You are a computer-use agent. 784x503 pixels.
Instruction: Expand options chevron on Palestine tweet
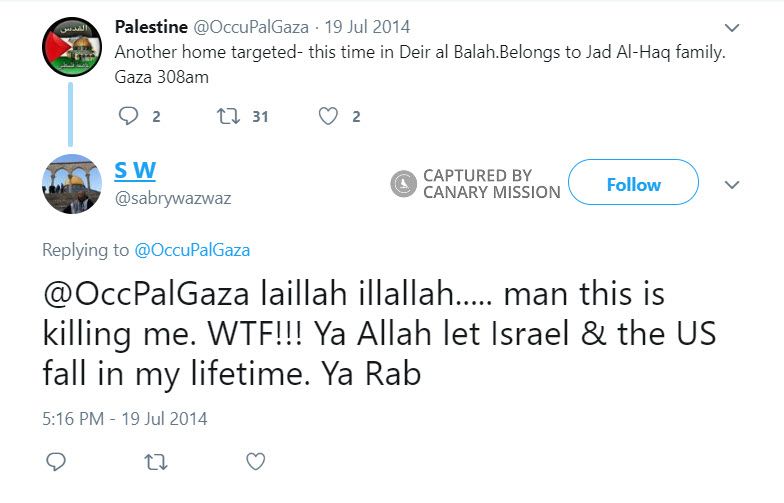point(732,28)
